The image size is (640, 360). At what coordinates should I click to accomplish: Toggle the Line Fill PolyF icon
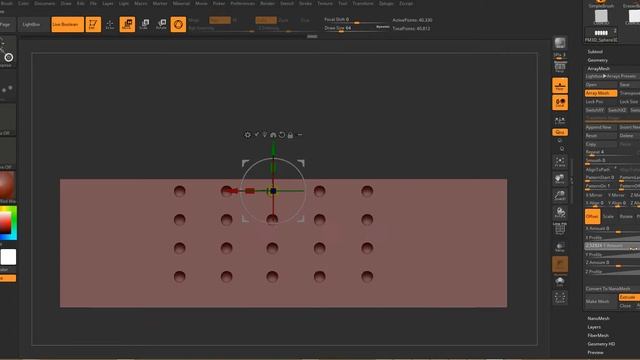pos(560,229)
